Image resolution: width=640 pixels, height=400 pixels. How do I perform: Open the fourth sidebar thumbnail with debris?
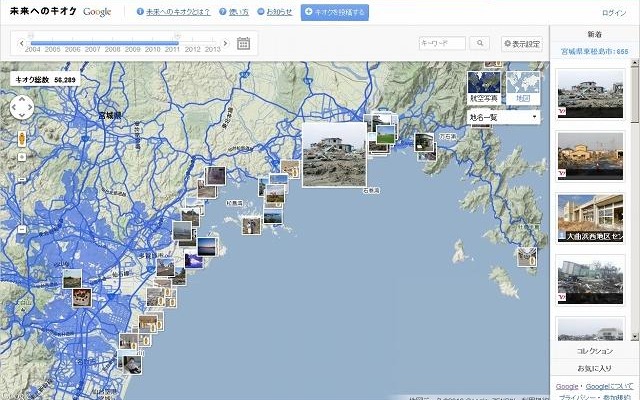(590, 280)
